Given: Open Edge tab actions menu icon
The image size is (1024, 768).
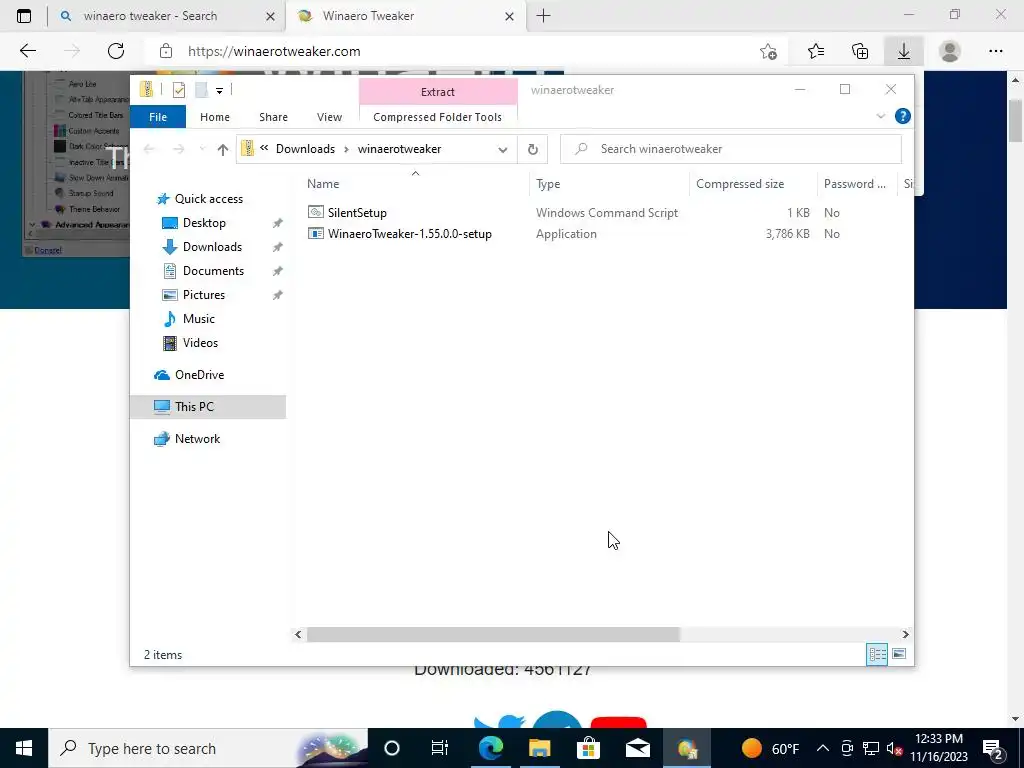Looking at the screenshot, I should 24,16.
